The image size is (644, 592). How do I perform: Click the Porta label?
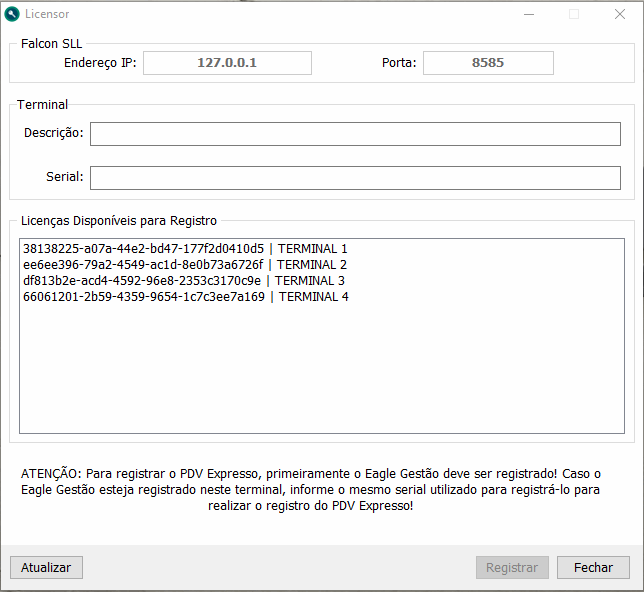tap(399, 62)
